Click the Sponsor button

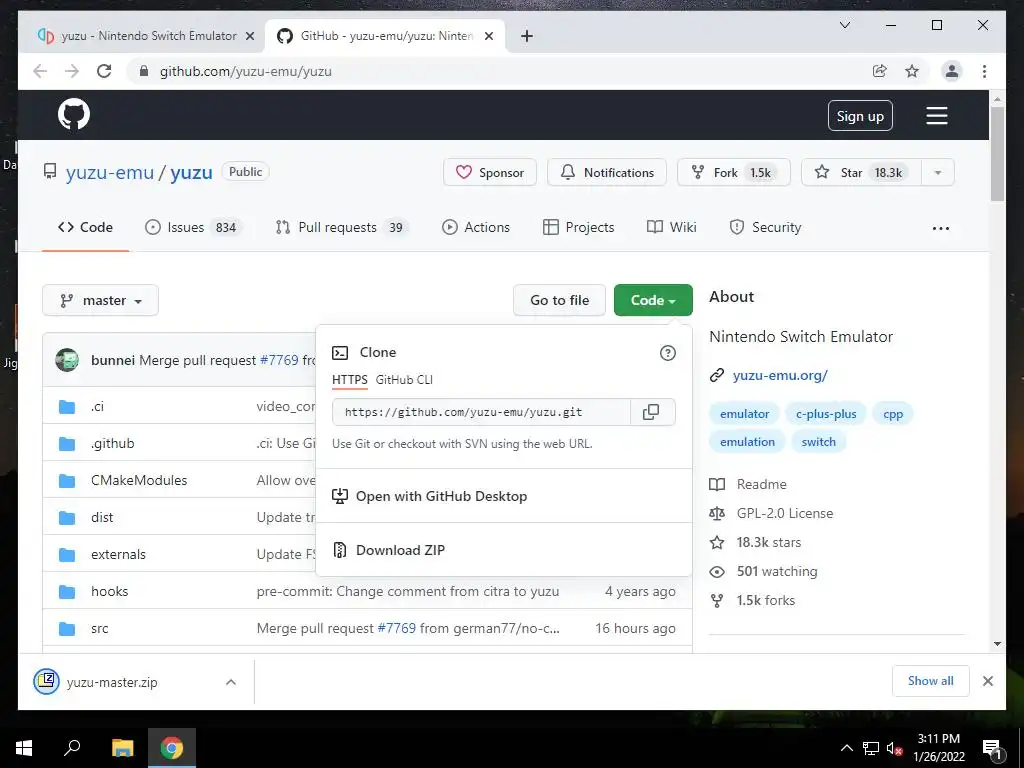coord(490,172)
